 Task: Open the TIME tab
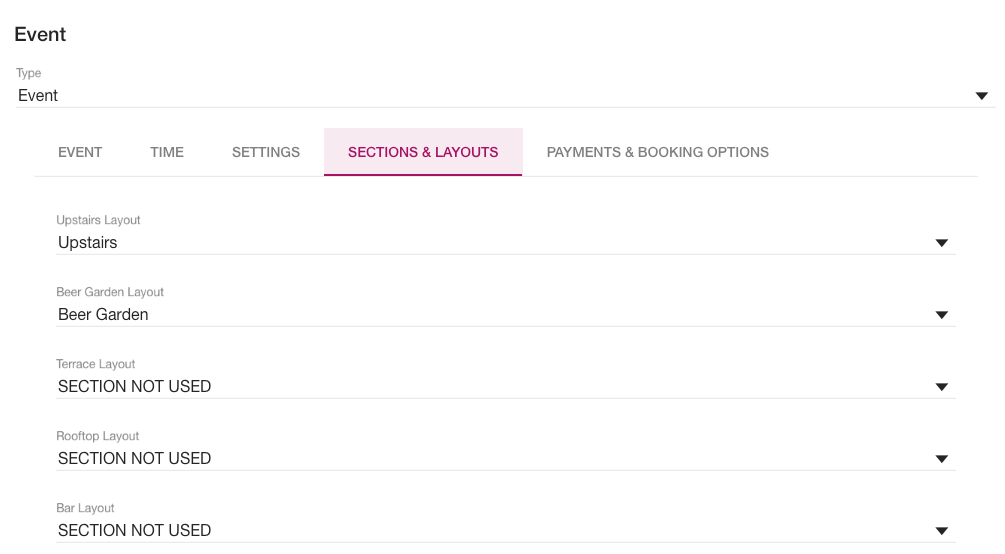(x=167, y=152)
